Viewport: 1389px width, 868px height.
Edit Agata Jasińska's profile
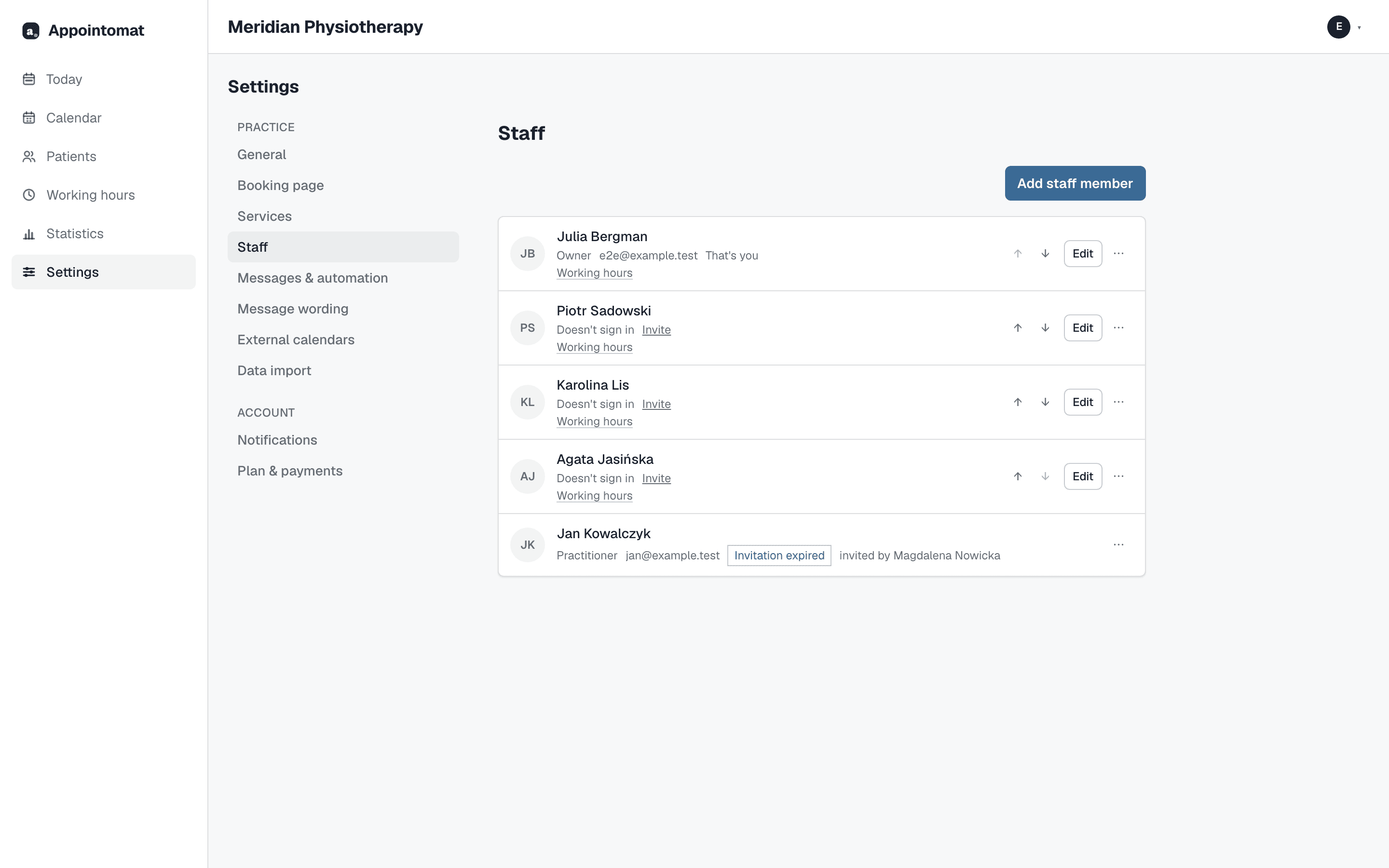[1082, 476]
